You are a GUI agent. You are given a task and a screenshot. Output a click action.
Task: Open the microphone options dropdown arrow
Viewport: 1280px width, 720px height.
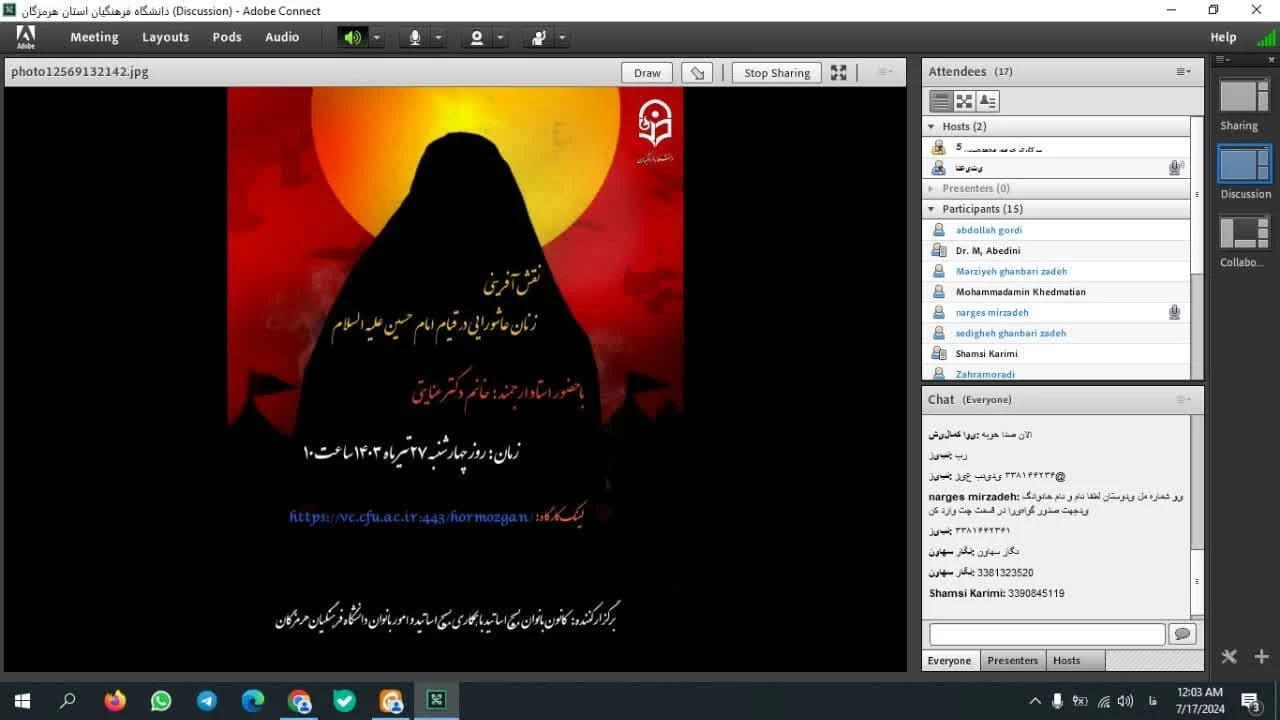pos(438,37)
